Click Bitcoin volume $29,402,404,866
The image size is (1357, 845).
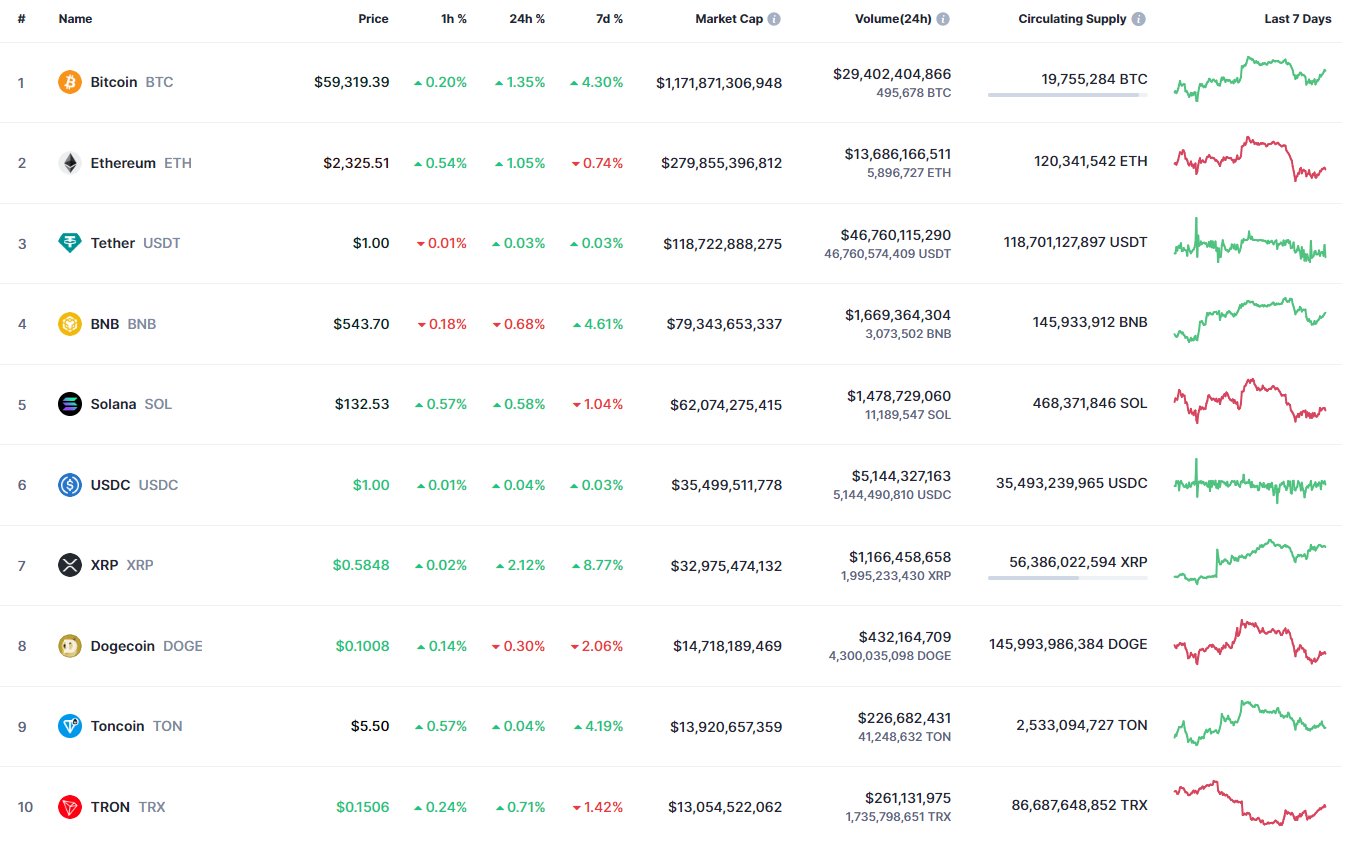[892, 74]
